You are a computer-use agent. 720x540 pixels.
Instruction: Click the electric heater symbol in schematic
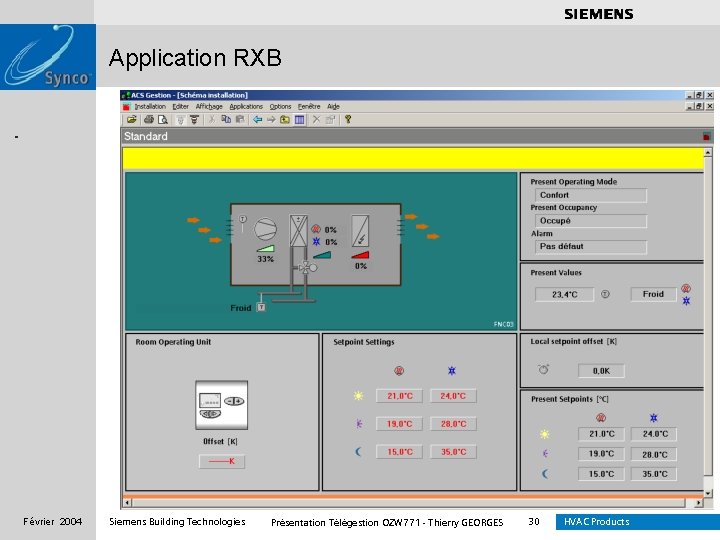[x=360, y=231]
